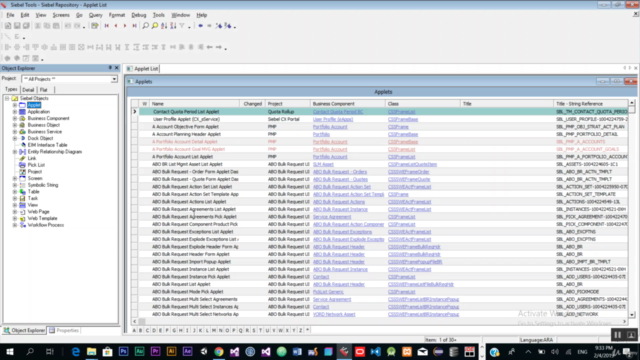Open Contact Quota Period BC link
The height and width of the screenshot is (360, 640).
pyautogui.click(x=338, y=112)
